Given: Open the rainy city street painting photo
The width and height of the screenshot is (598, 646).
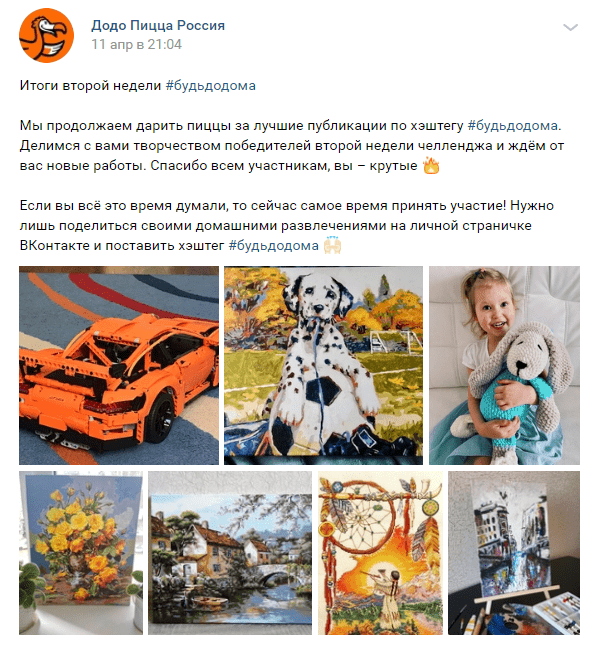Looking at the screenshot, I should 514,553.
